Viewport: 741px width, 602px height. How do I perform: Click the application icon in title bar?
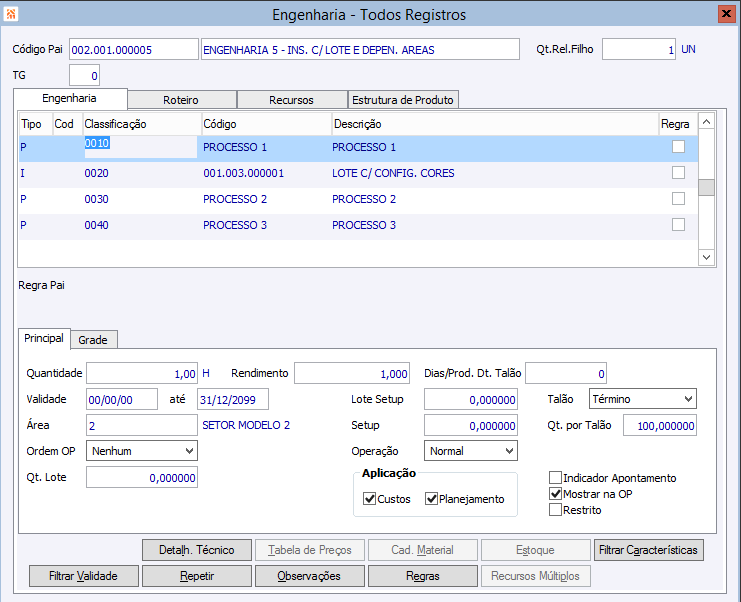tap(12, 14)
